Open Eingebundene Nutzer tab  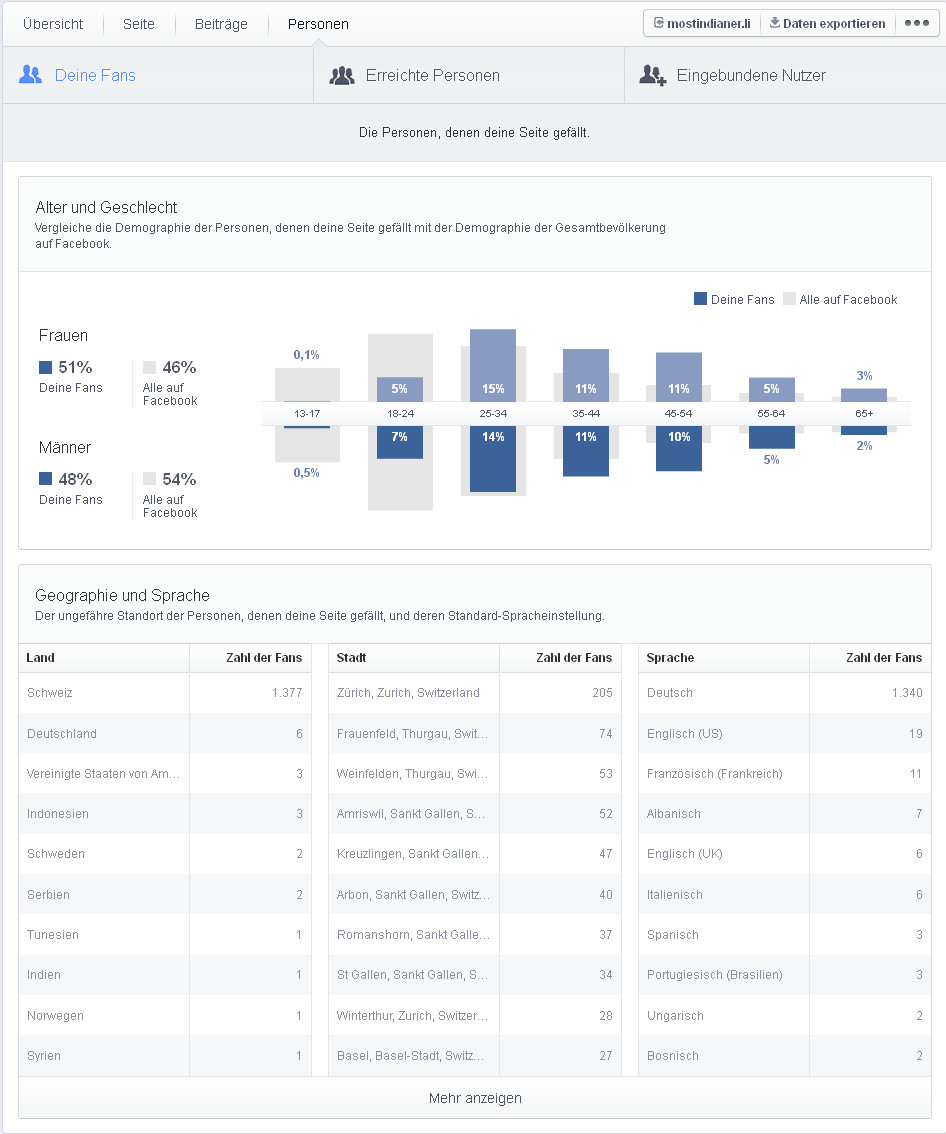pyautogui.click(x=785, y=75)
